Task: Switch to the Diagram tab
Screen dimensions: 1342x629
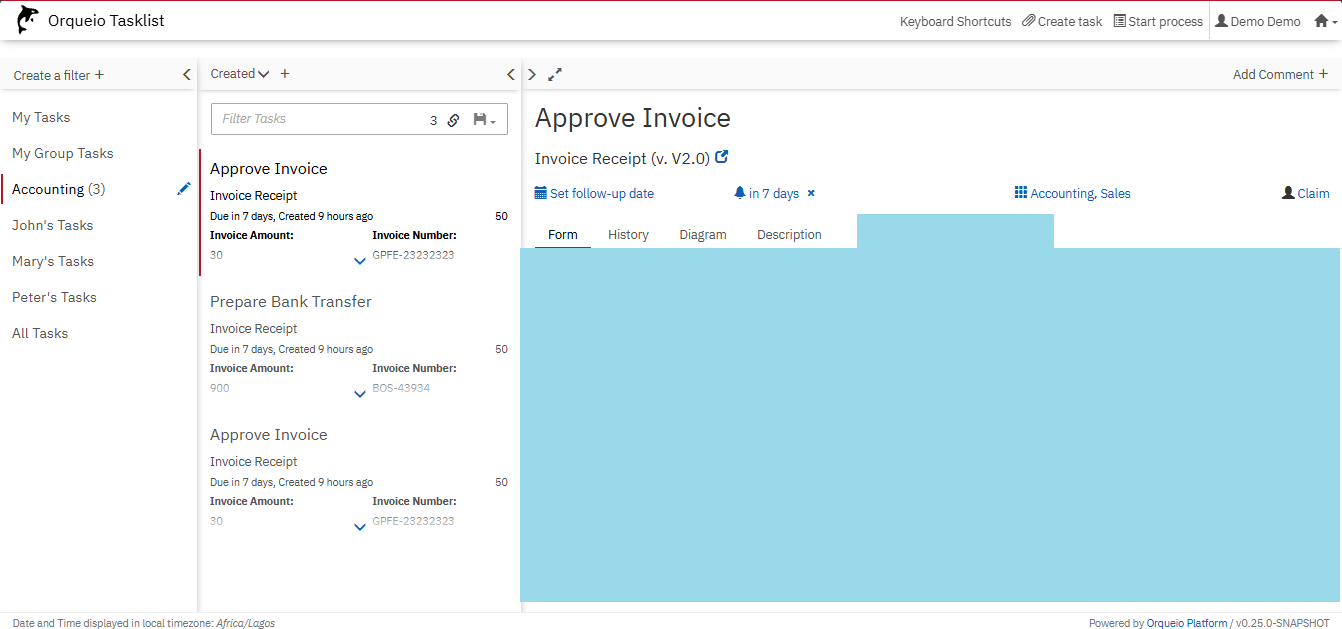Action: point(702,235)
